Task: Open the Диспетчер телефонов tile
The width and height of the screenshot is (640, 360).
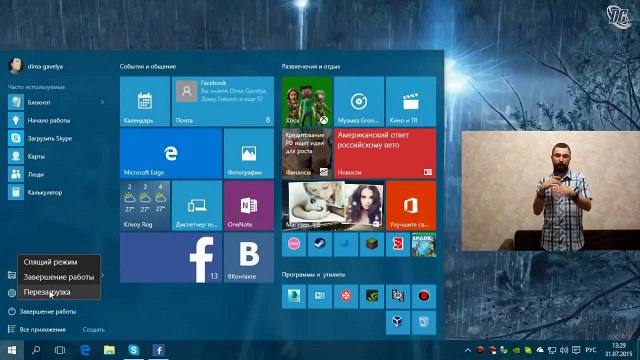Action: (x=197, y=206)
